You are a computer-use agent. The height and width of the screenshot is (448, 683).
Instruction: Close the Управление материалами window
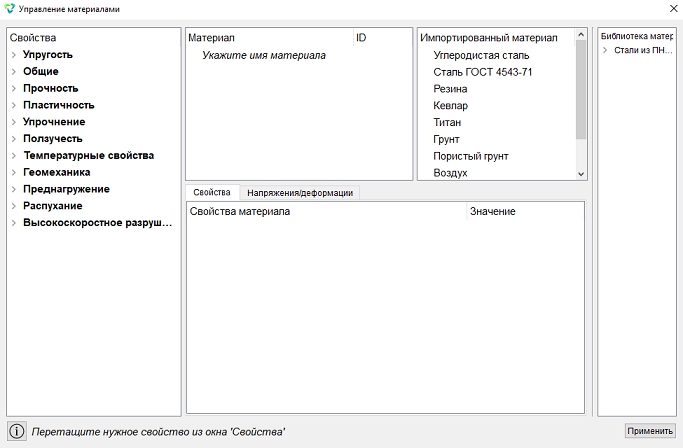click(x=673, y=9)
